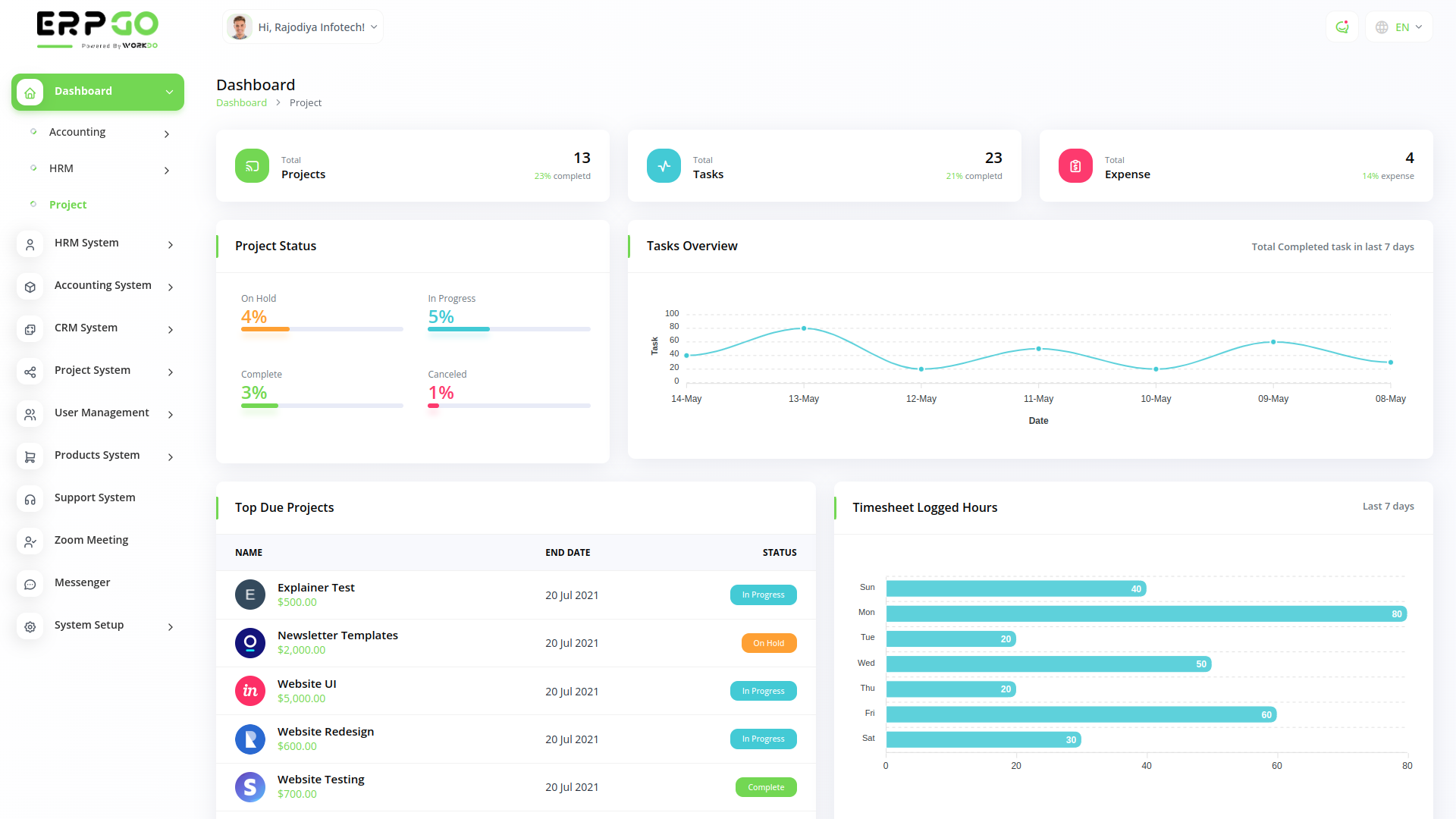
Task: Open Products System menu item
Action: tap(97, 455)
